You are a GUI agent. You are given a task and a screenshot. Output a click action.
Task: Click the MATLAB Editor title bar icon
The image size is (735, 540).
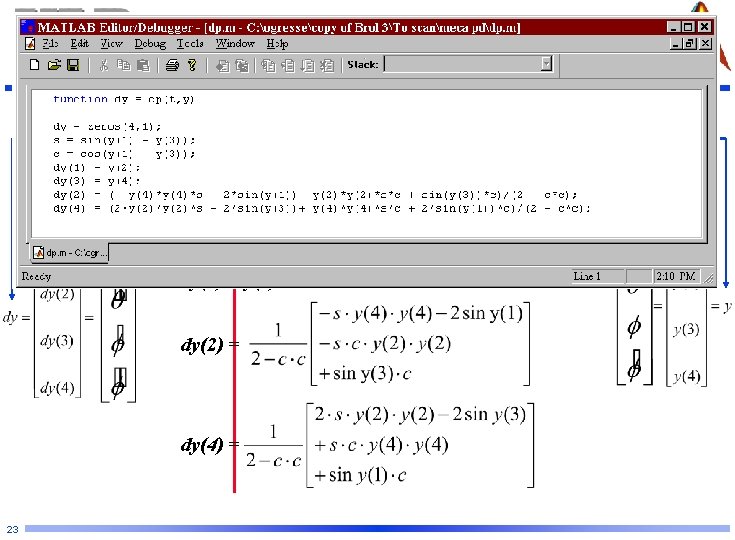point(27,27)
